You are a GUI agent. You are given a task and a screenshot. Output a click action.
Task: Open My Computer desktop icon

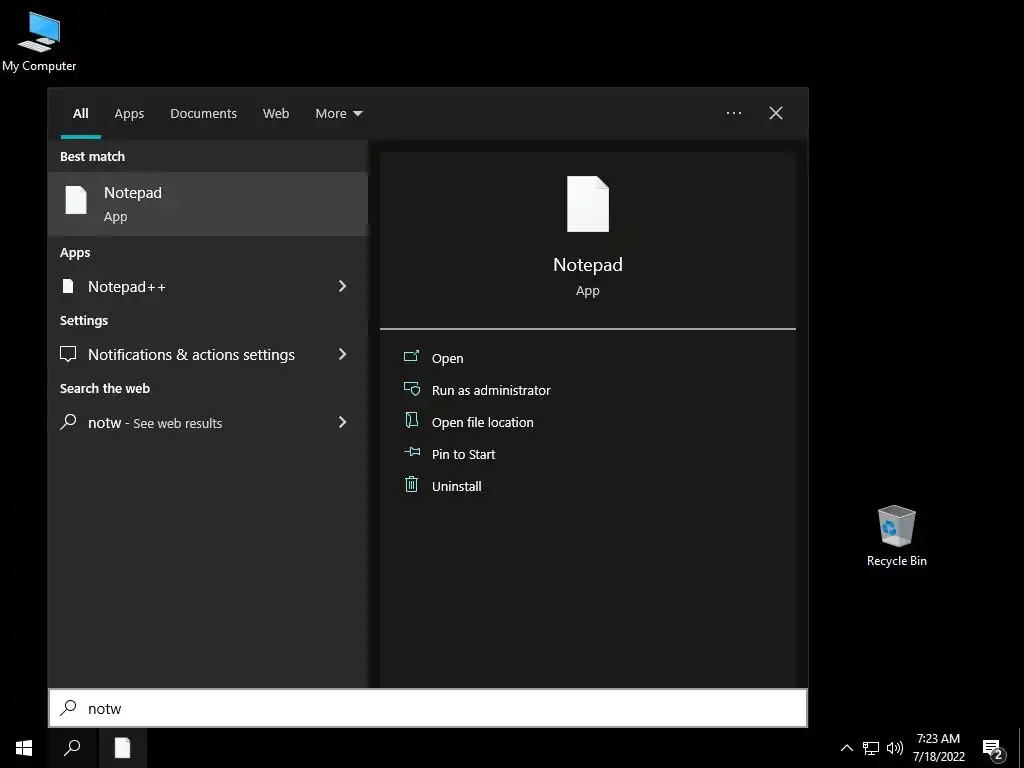[x=39, y=42]
